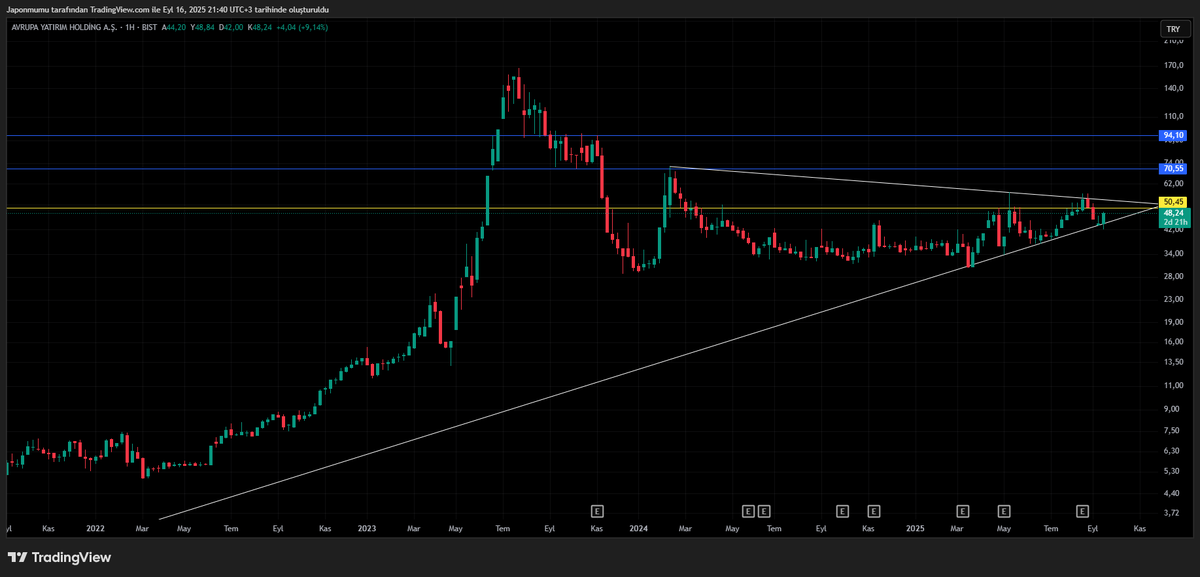
Task: Select the yellow 50,45 price label
Action: point(1173,202)
